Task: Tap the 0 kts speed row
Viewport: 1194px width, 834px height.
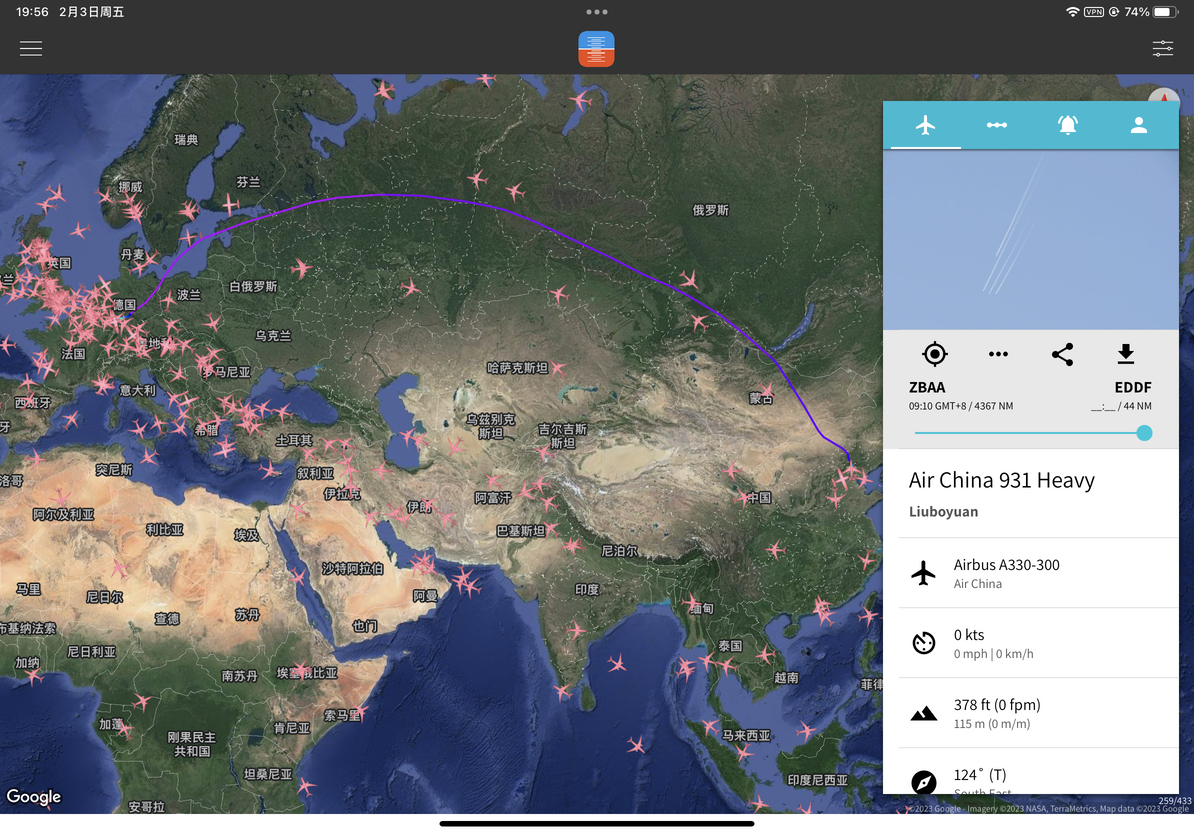Action: (x=1039, y=643)
